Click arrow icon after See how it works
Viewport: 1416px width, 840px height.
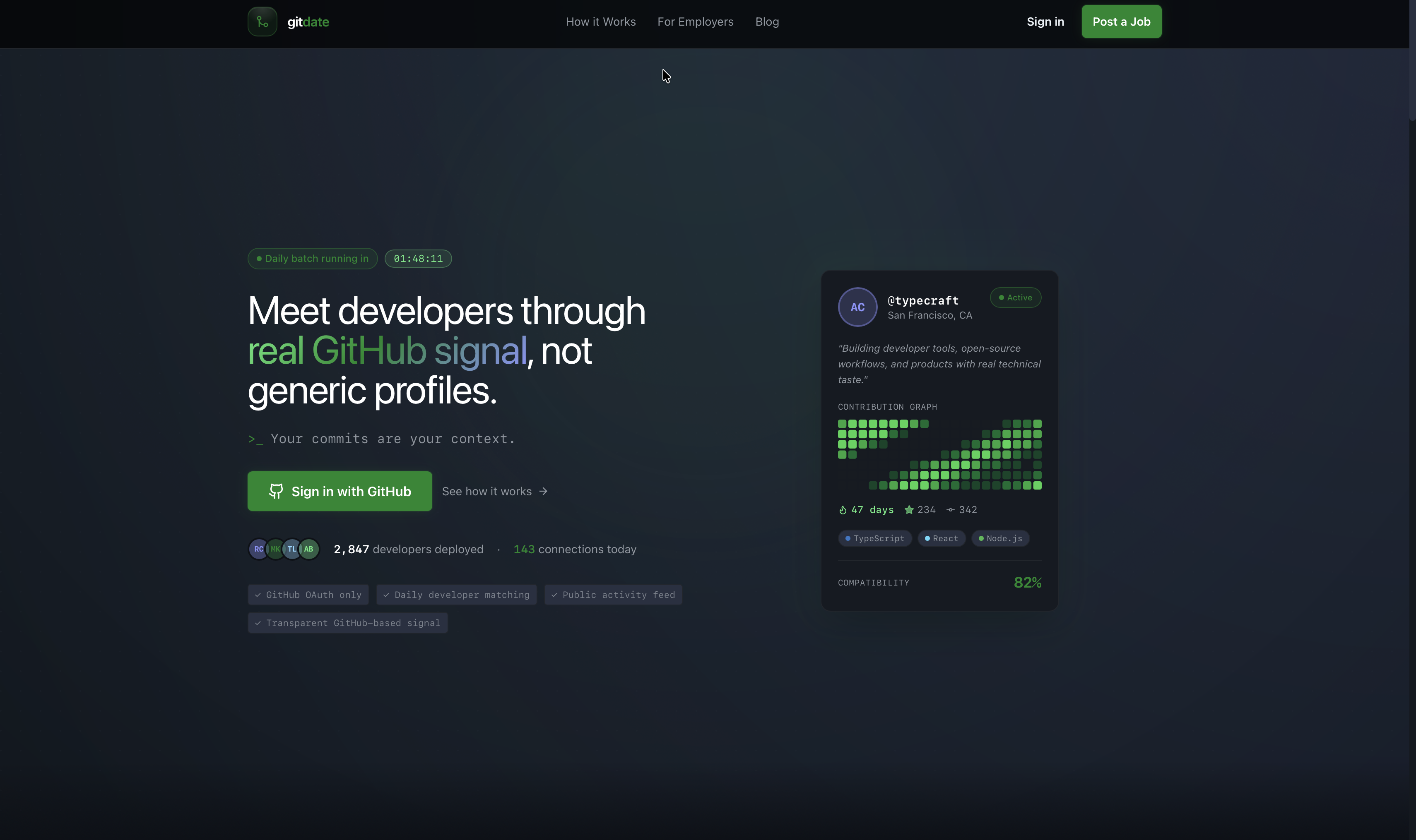pos(543,491)
